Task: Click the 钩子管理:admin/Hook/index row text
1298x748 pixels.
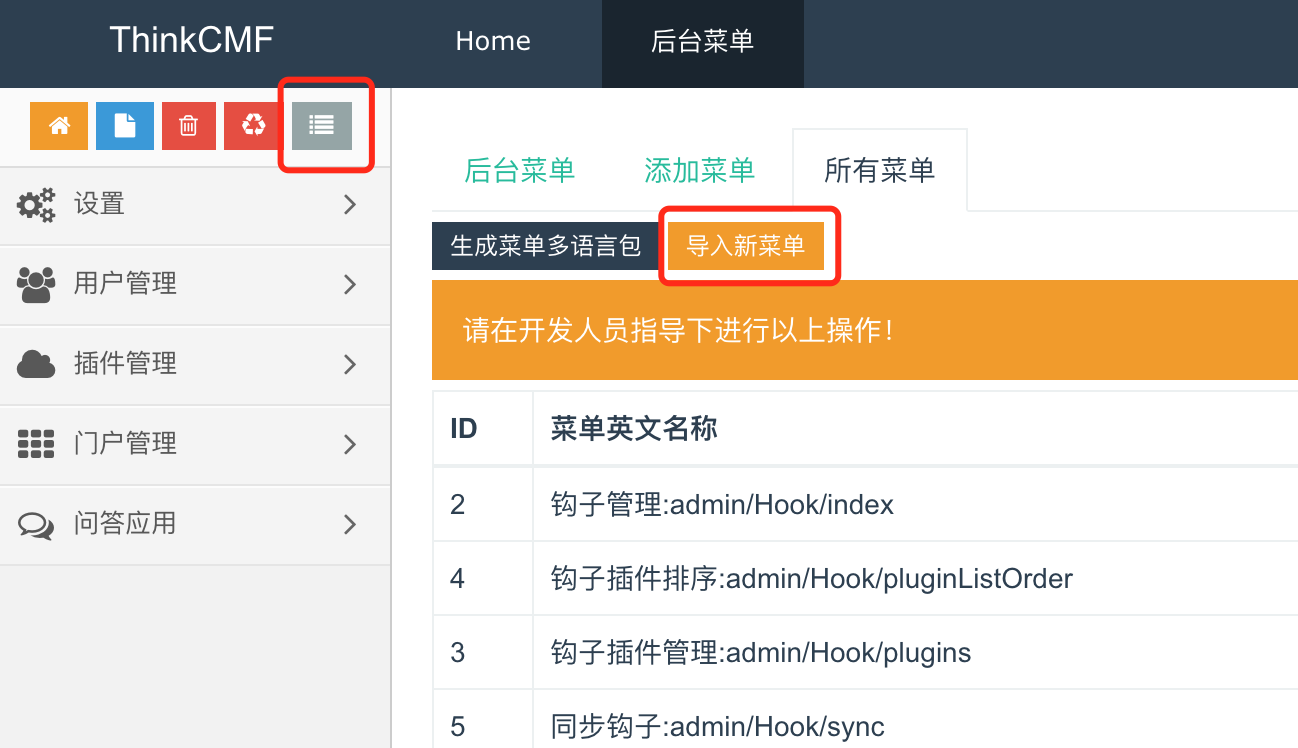Action: tap(722, 504)
